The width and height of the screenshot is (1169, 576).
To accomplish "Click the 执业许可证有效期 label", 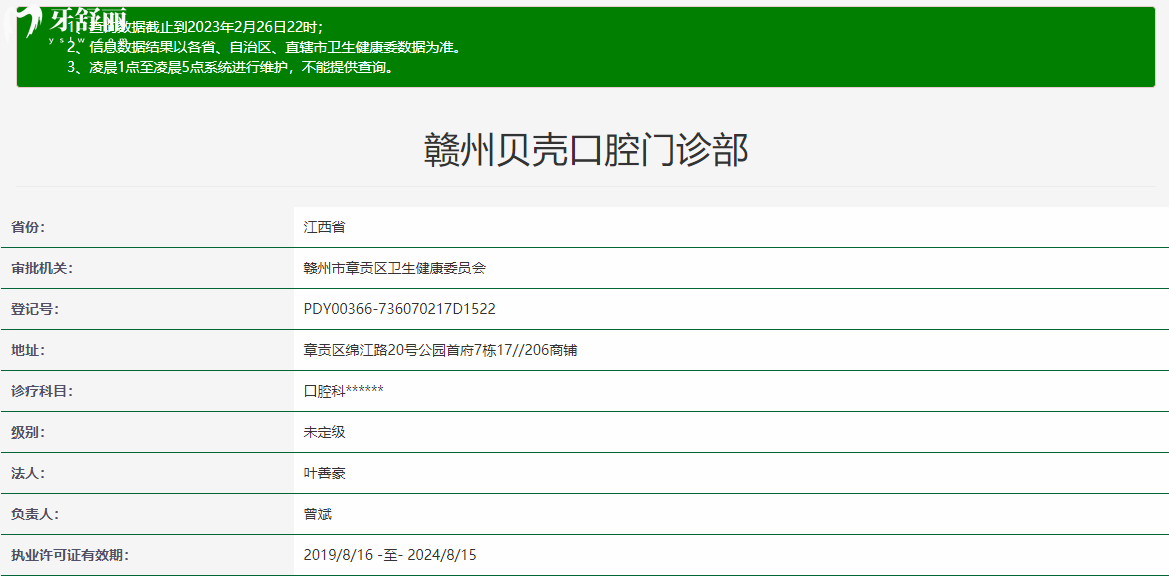I will pyautogui.click(x=68, y=555).
